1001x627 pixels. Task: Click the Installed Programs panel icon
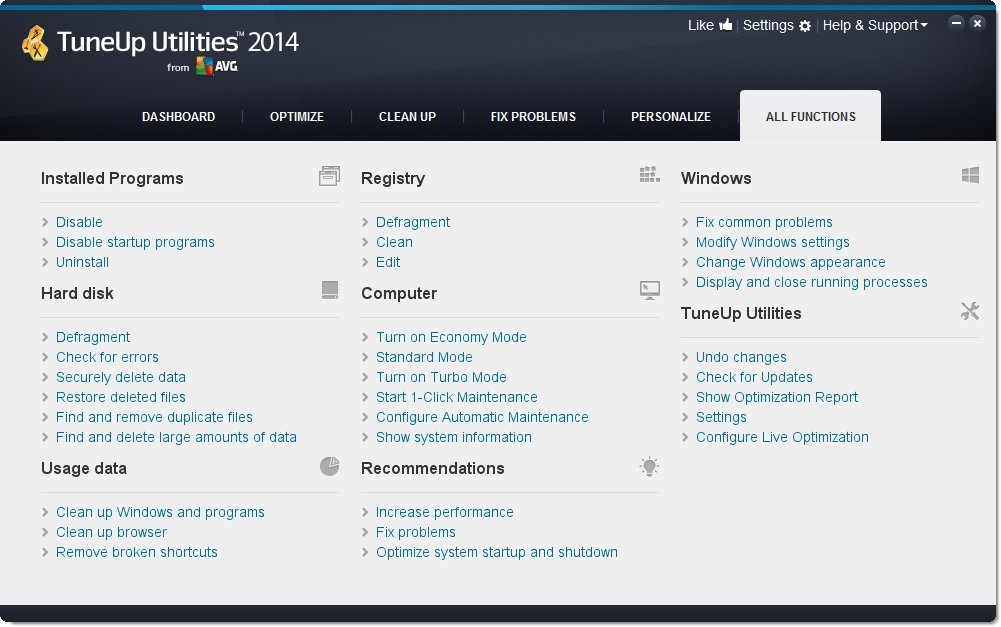[x=329, y=175]
